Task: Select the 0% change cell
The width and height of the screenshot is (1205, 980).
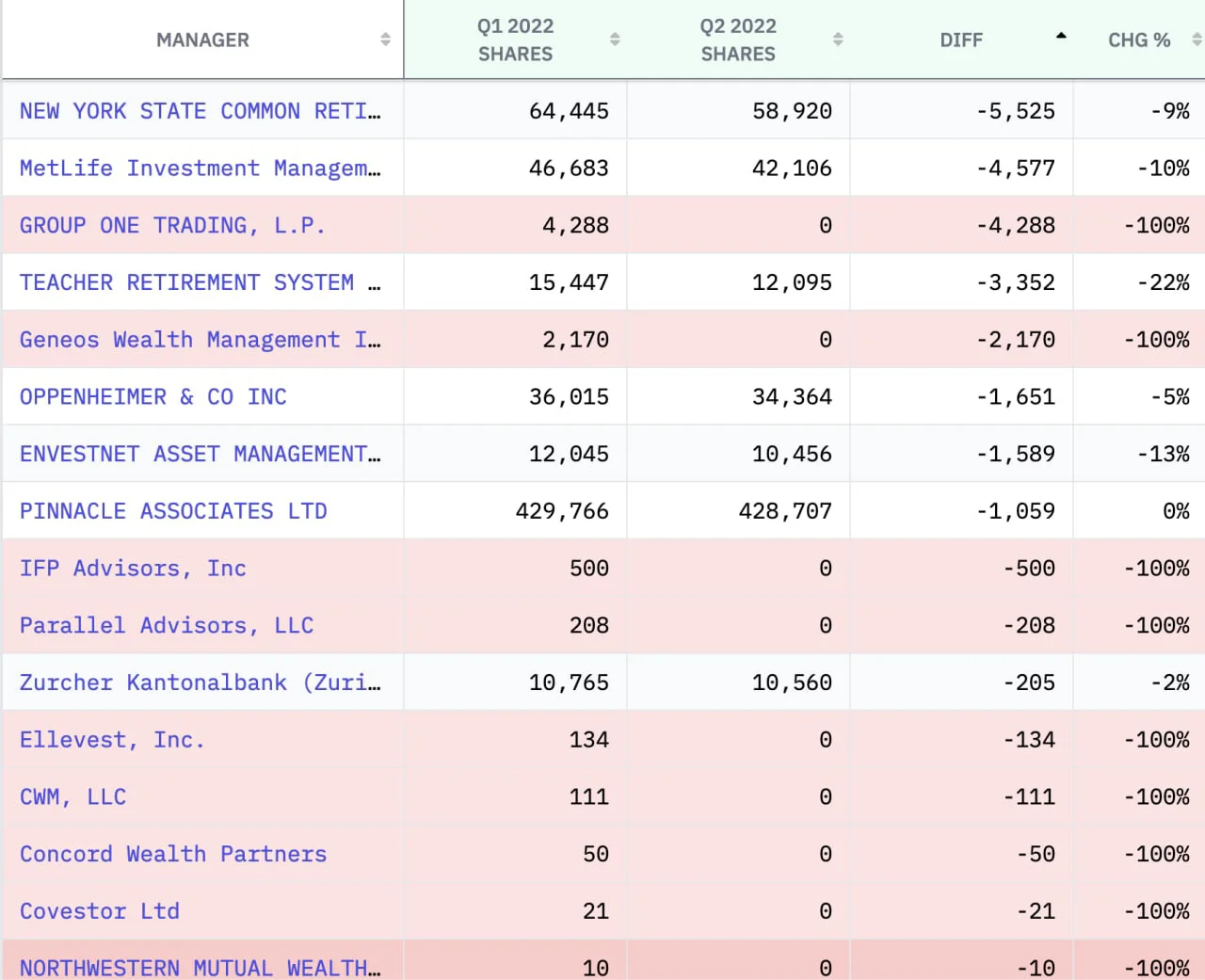Action: (1177, 511)
